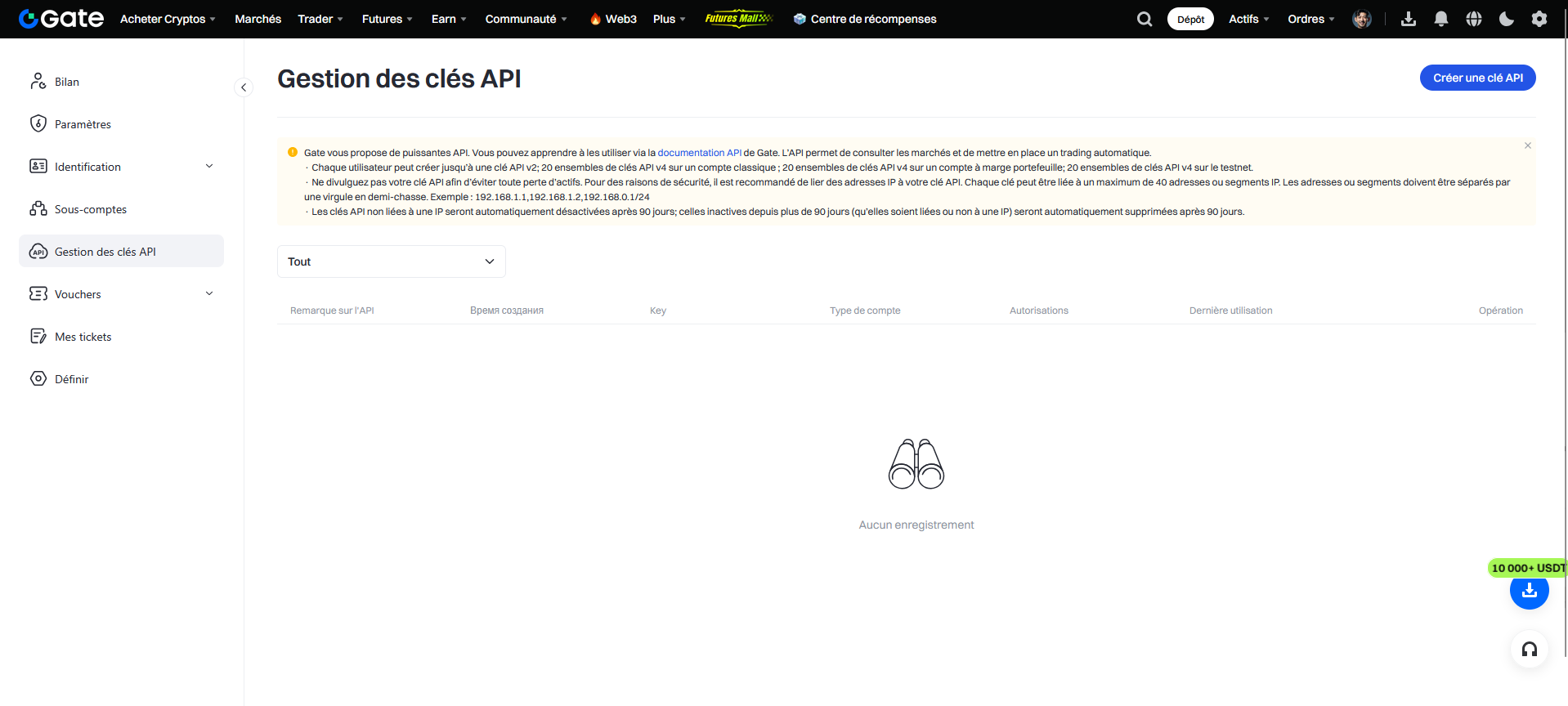1568x706 pixels.
Task: Open the Futures top menu
Action: 387,19
